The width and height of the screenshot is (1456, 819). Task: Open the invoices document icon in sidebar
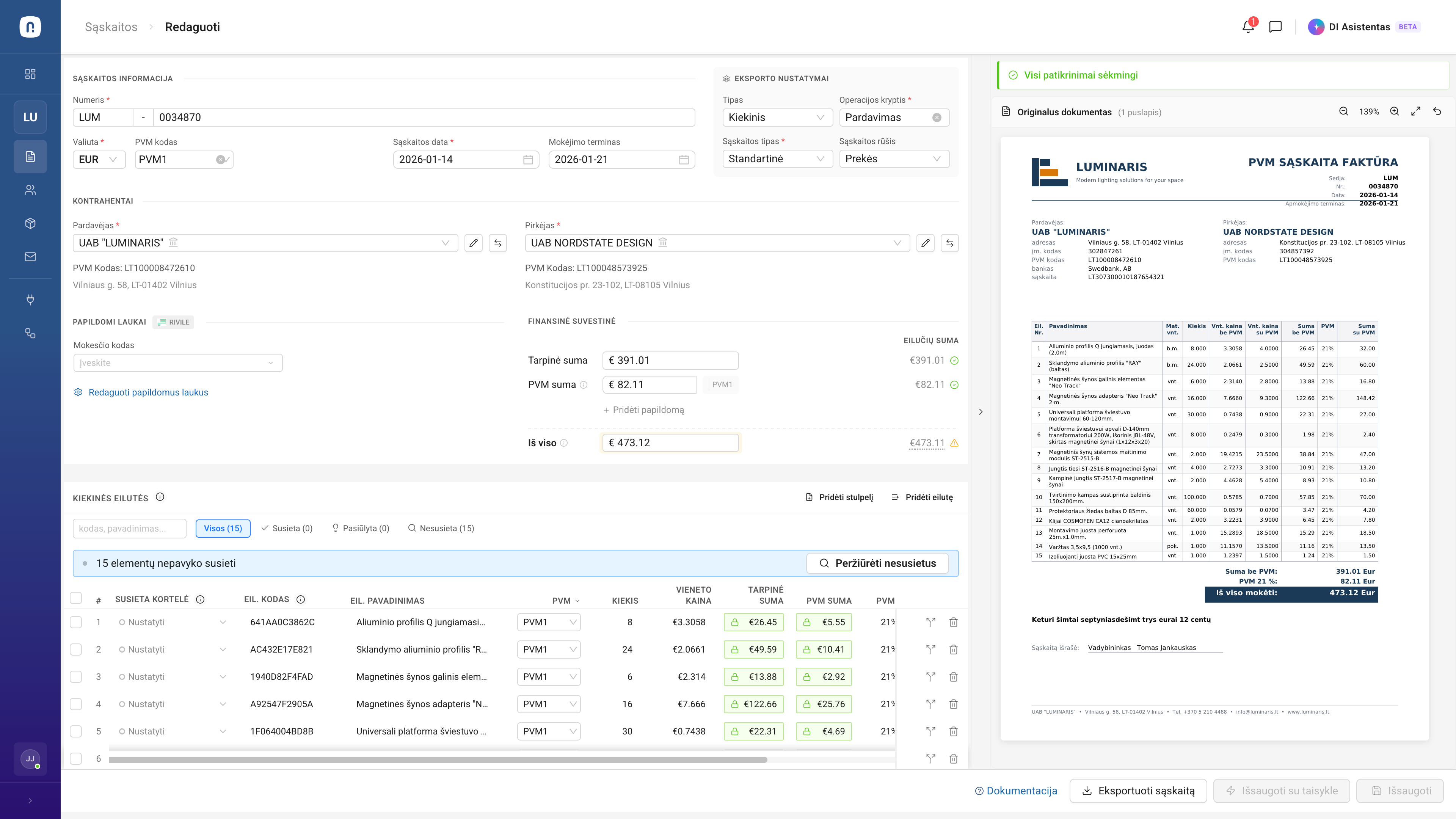pyautogui.click(x=30, y=157)
